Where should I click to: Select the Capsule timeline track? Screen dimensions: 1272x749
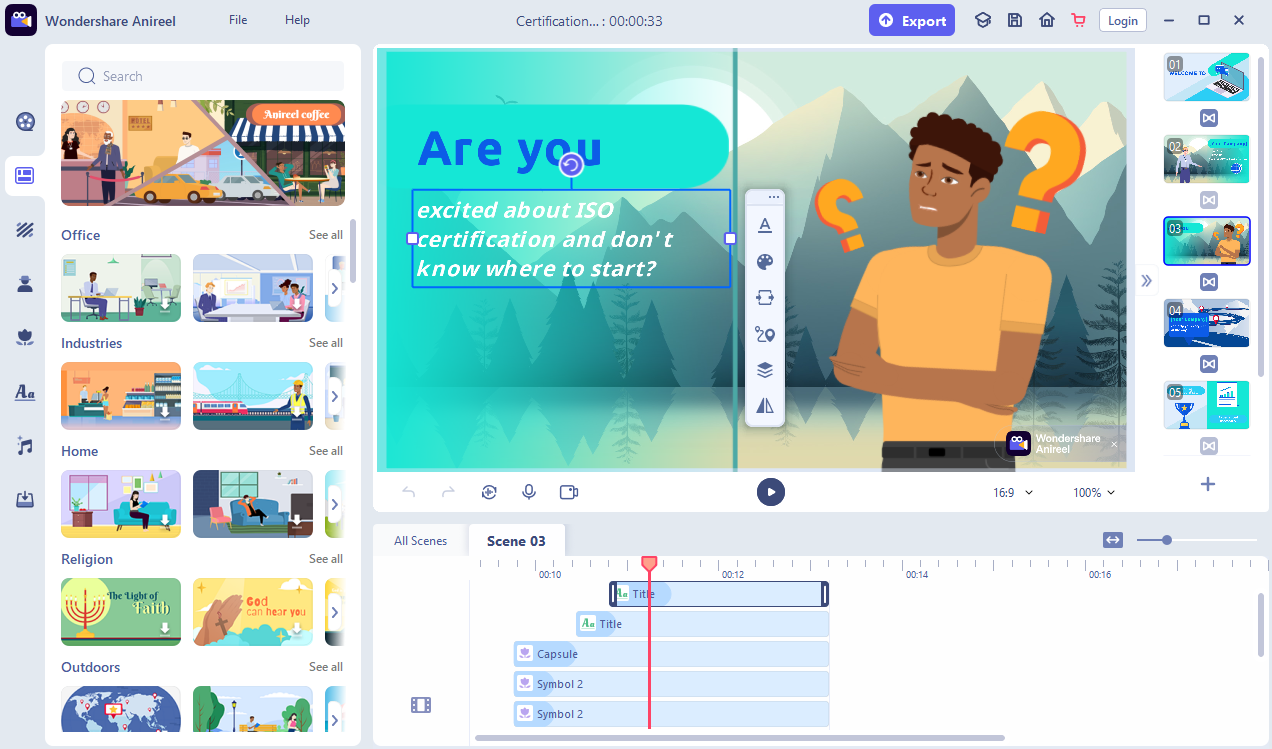[671, 654]
